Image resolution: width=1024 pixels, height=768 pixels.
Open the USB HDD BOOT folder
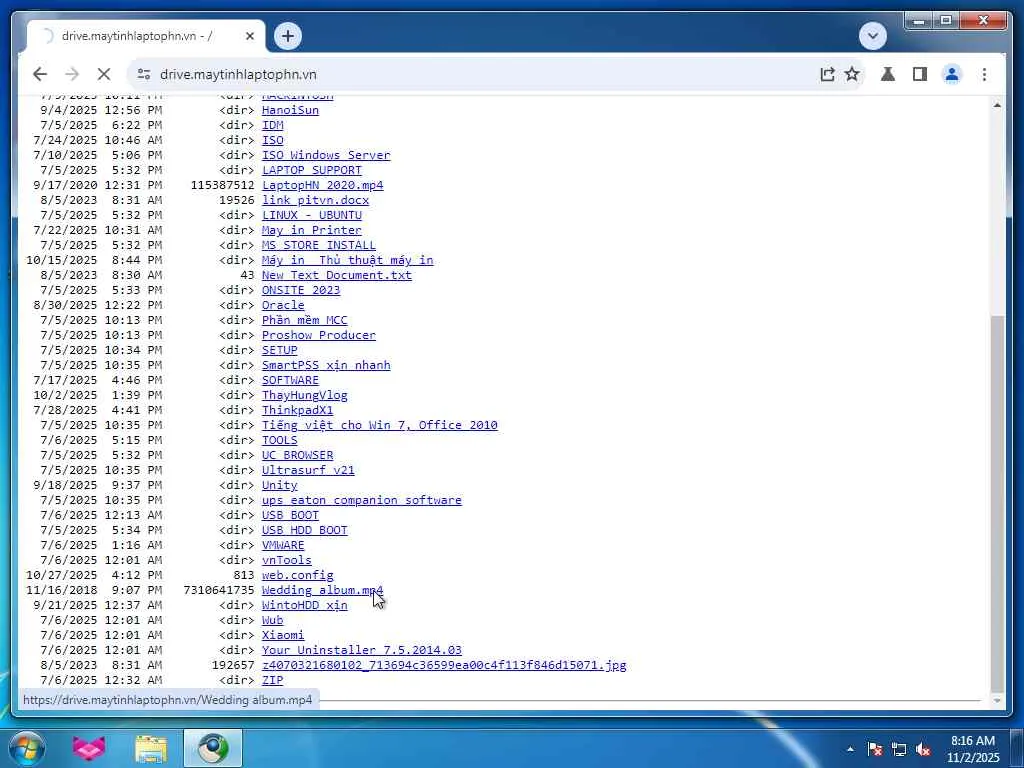(304, 530)
